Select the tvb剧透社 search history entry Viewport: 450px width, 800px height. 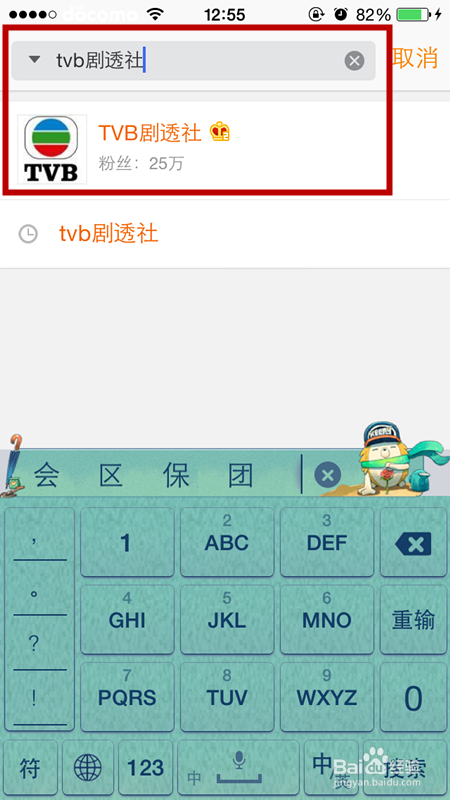click(x=225, y=234)
